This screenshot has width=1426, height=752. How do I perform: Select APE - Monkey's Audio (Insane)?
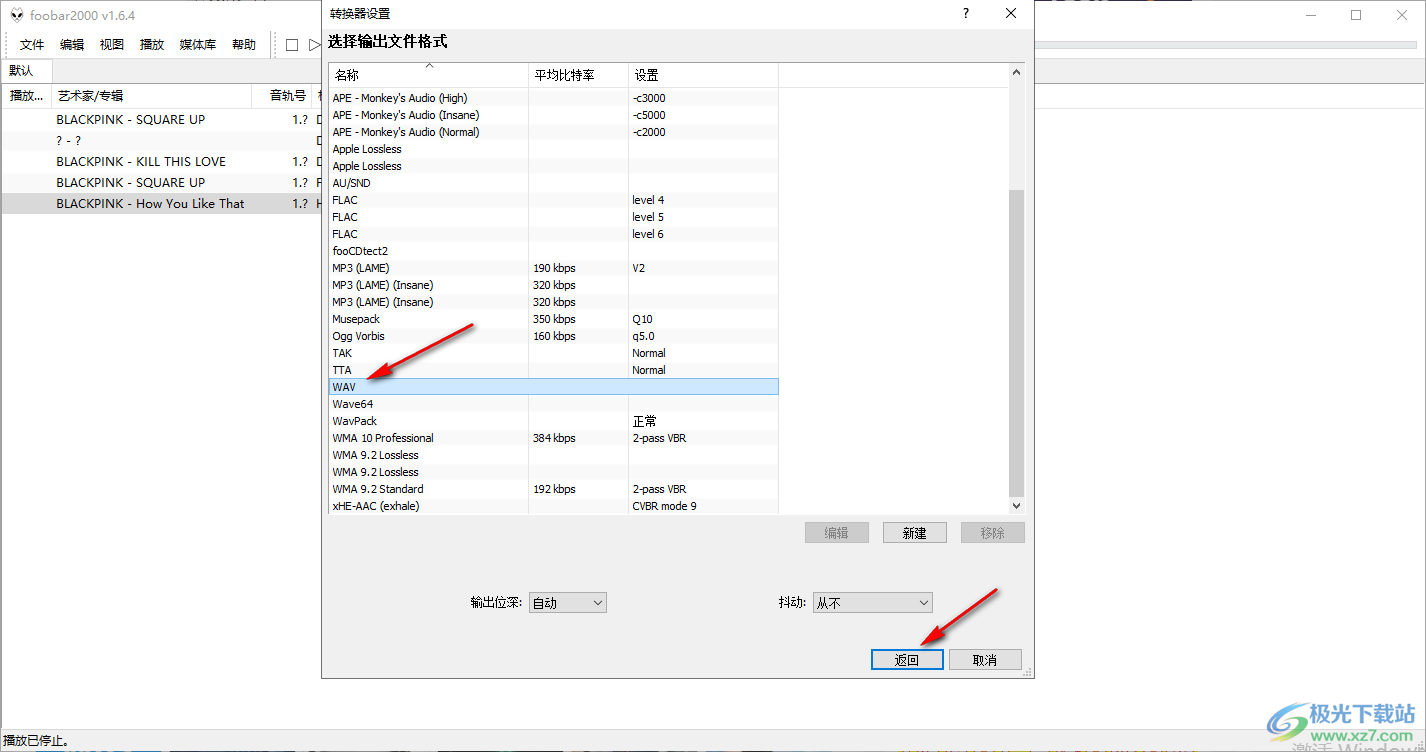554,115
